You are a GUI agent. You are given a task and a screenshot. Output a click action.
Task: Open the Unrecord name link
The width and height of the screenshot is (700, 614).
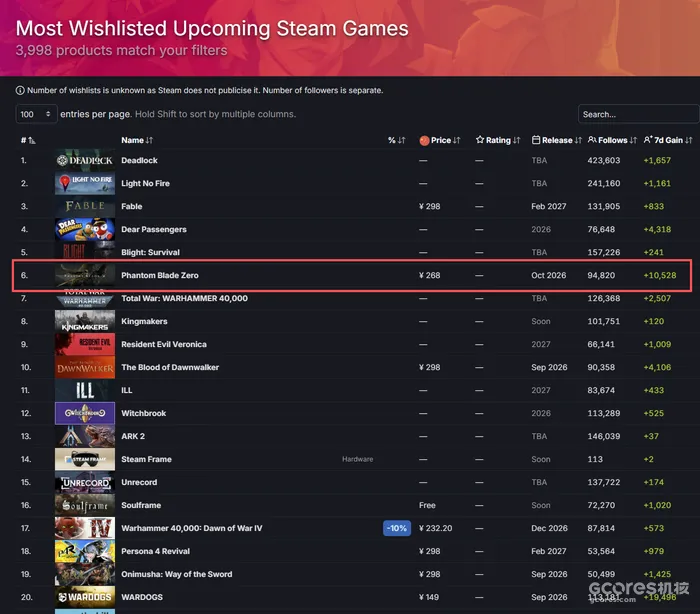139,482
